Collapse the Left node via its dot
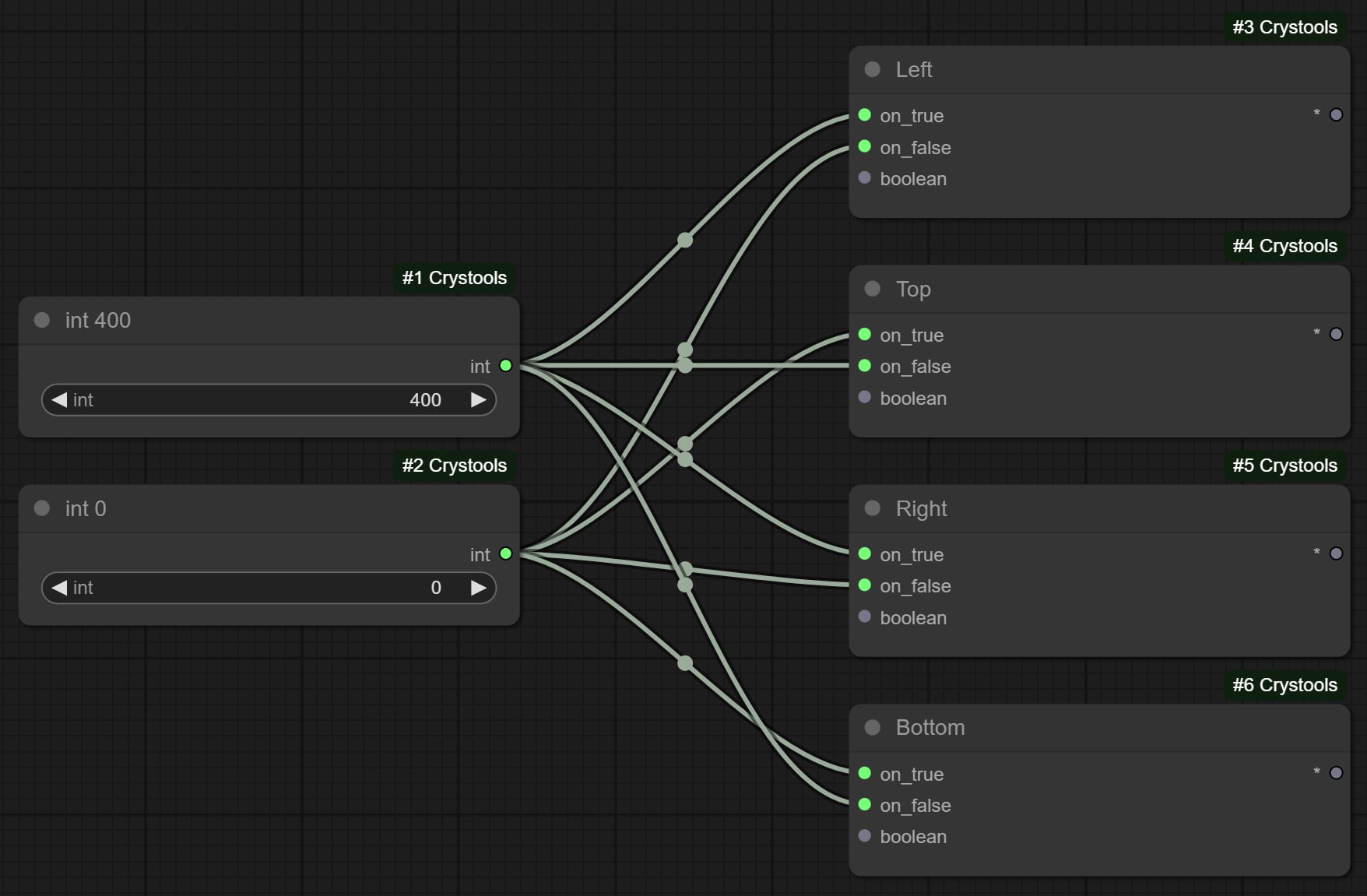This screenshot has width=1367, height=896. click(x=873, y=69)
